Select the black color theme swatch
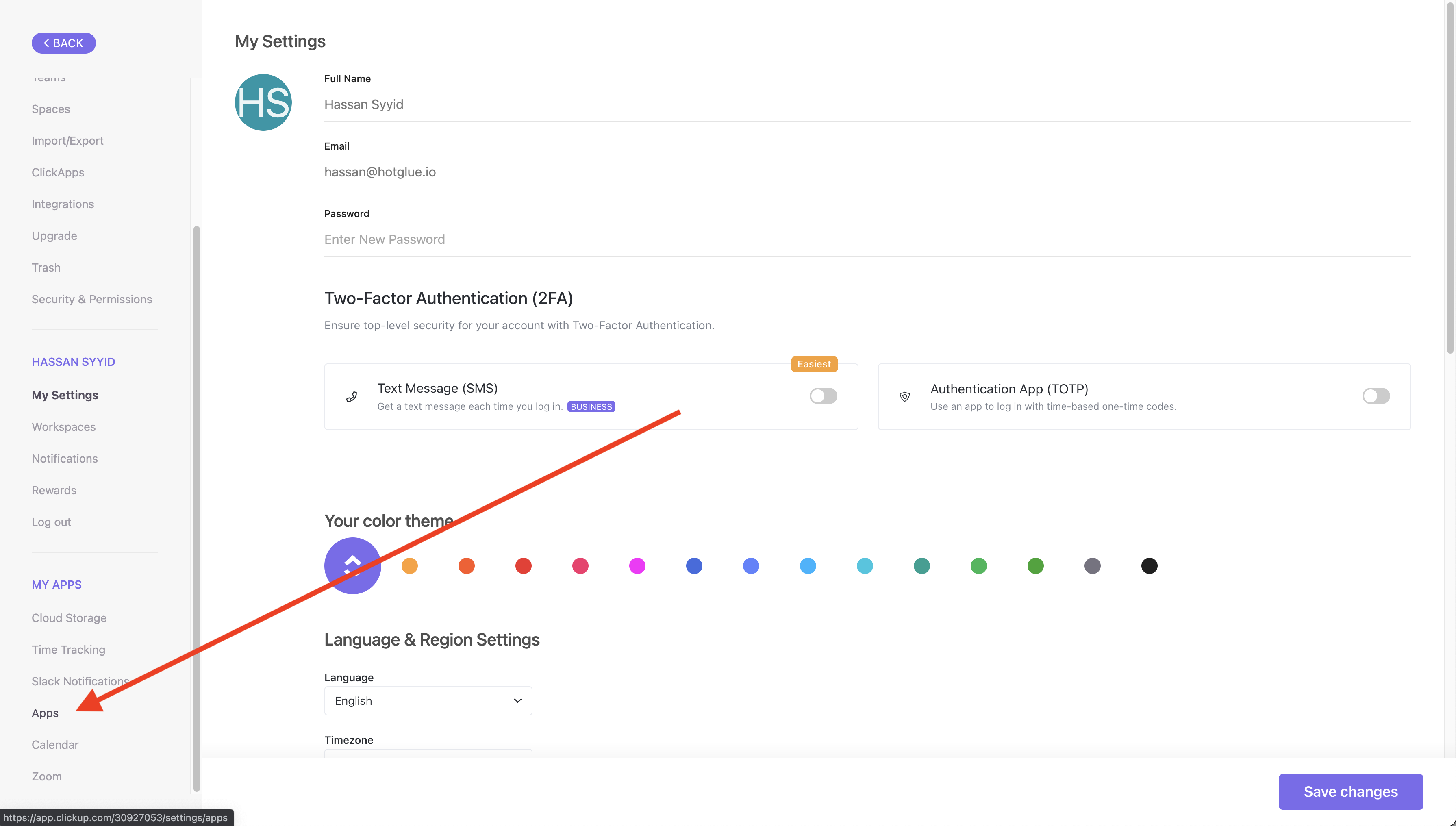The height and width of the screenshot is (826, 1456). (1149, 565)
